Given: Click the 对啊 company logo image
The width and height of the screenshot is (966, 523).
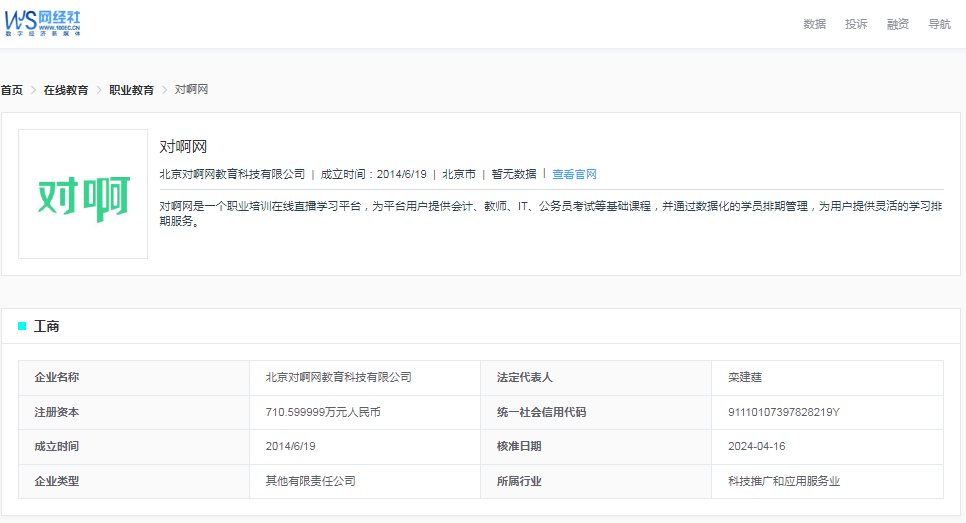Looking at the screenshot, I should tap(83, 194).
